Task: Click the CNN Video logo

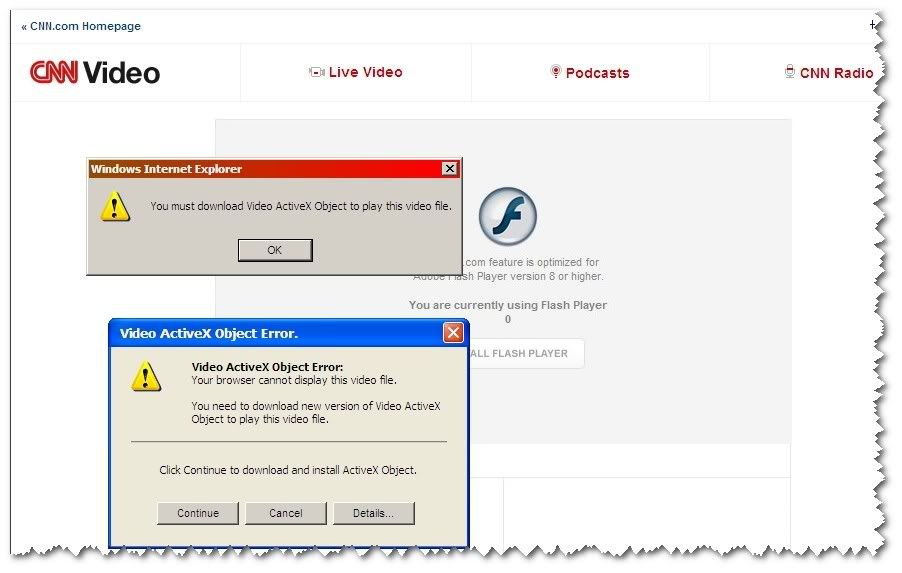Action: click(95, 72)
